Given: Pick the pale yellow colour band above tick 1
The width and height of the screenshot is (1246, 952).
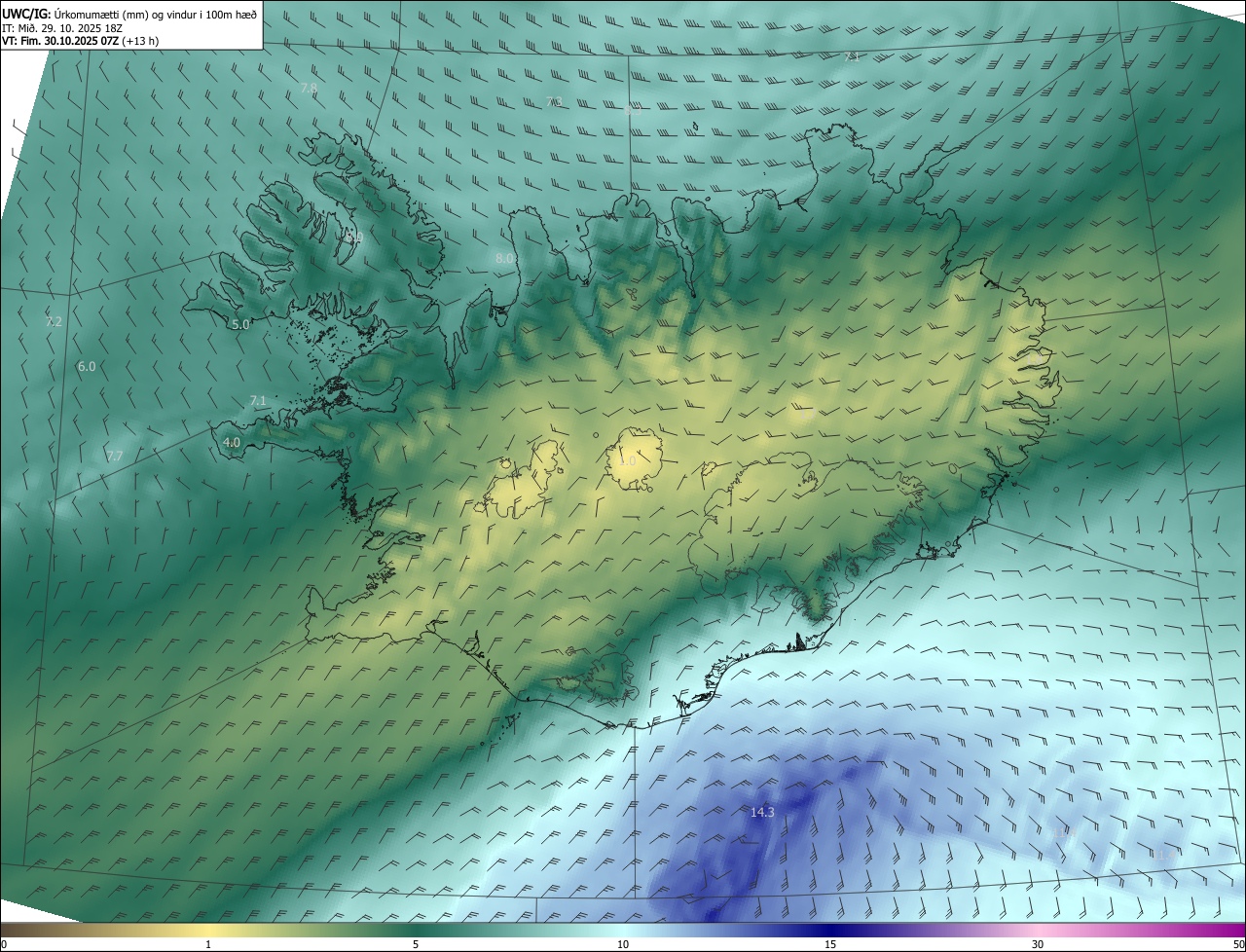Looking at the screenshot, I should [x=208, y=930].
